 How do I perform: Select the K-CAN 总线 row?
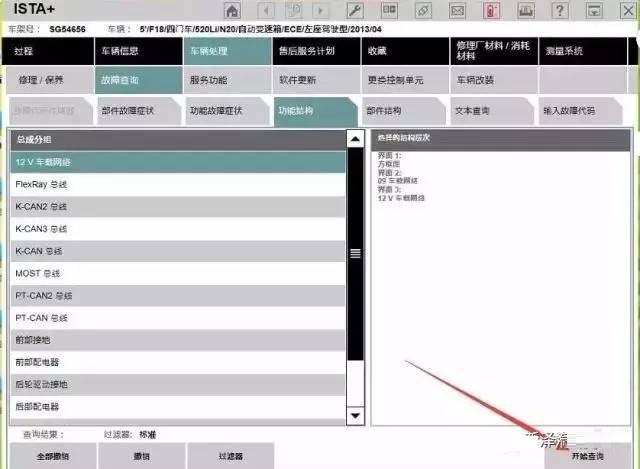[178, 251]
